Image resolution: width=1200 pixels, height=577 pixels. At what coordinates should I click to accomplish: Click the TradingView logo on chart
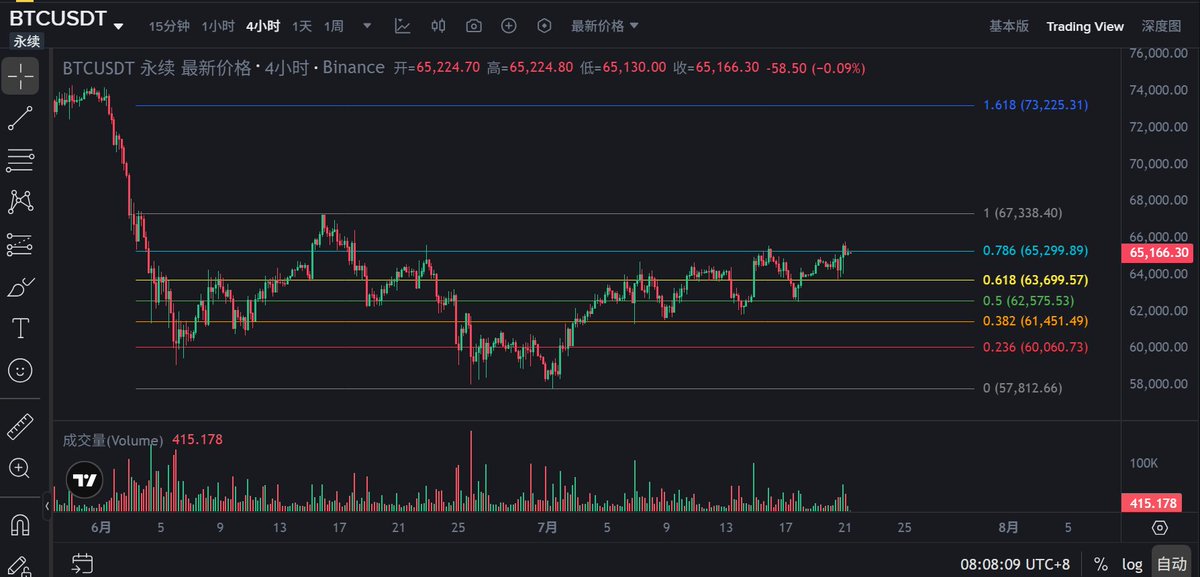[85, 480]
